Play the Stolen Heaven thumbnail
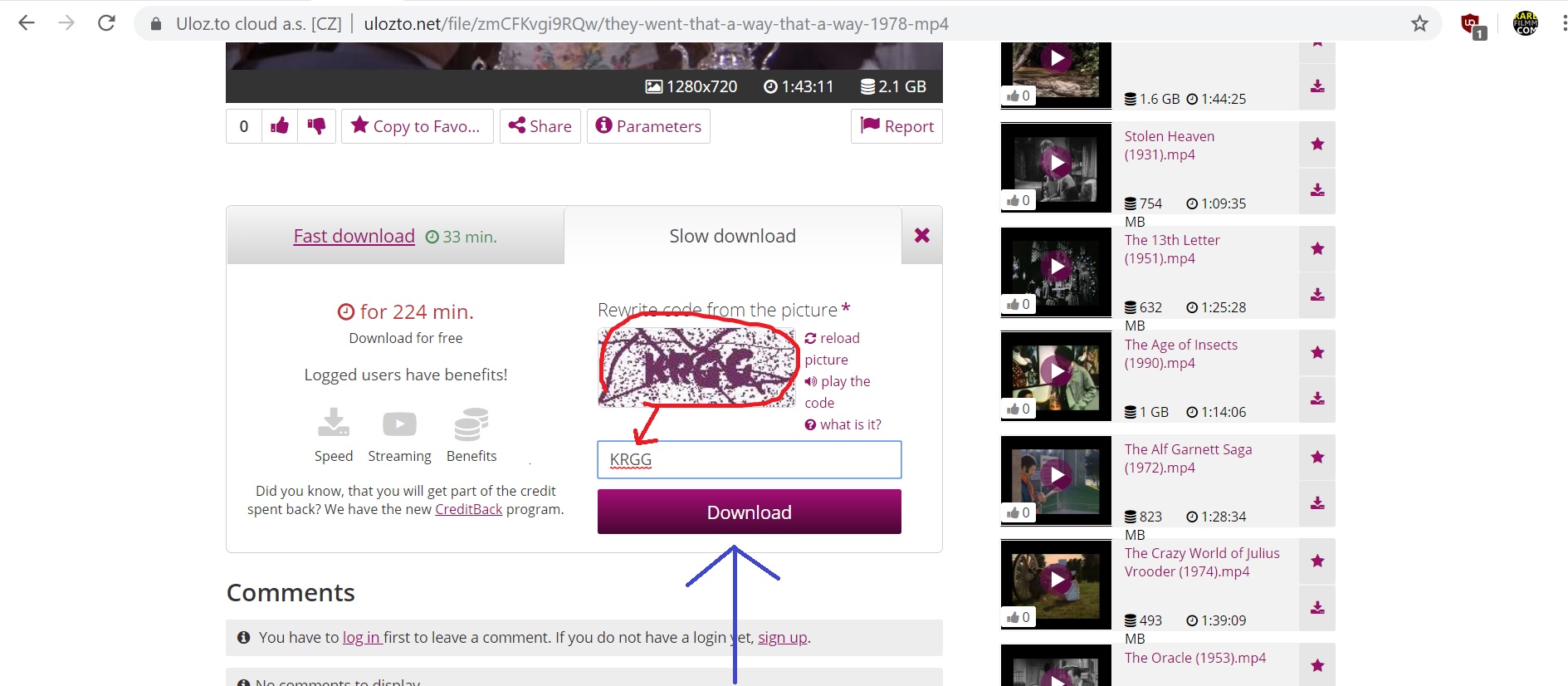 tap(1056, 163)
